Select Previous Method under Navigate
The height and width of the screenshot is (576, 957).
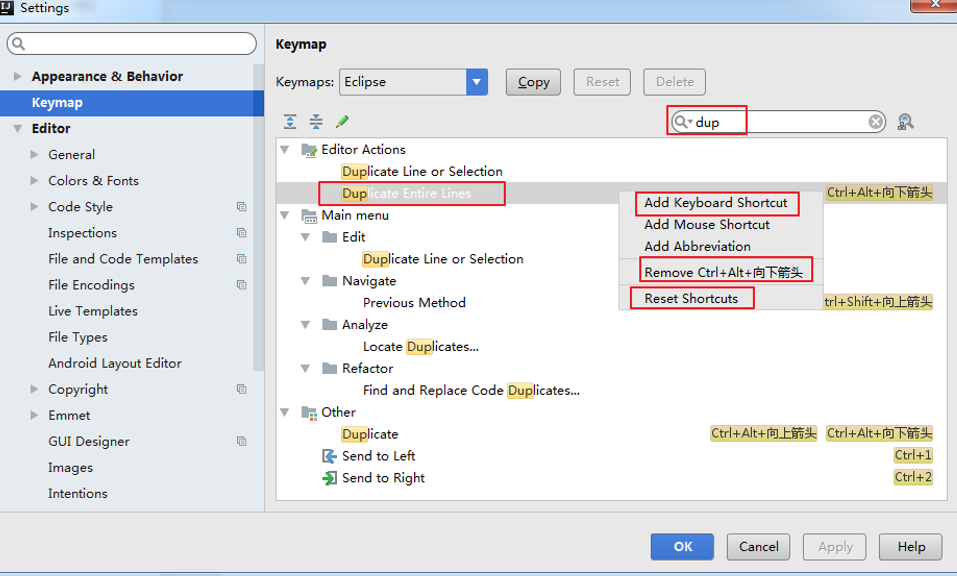click(414, 303)
